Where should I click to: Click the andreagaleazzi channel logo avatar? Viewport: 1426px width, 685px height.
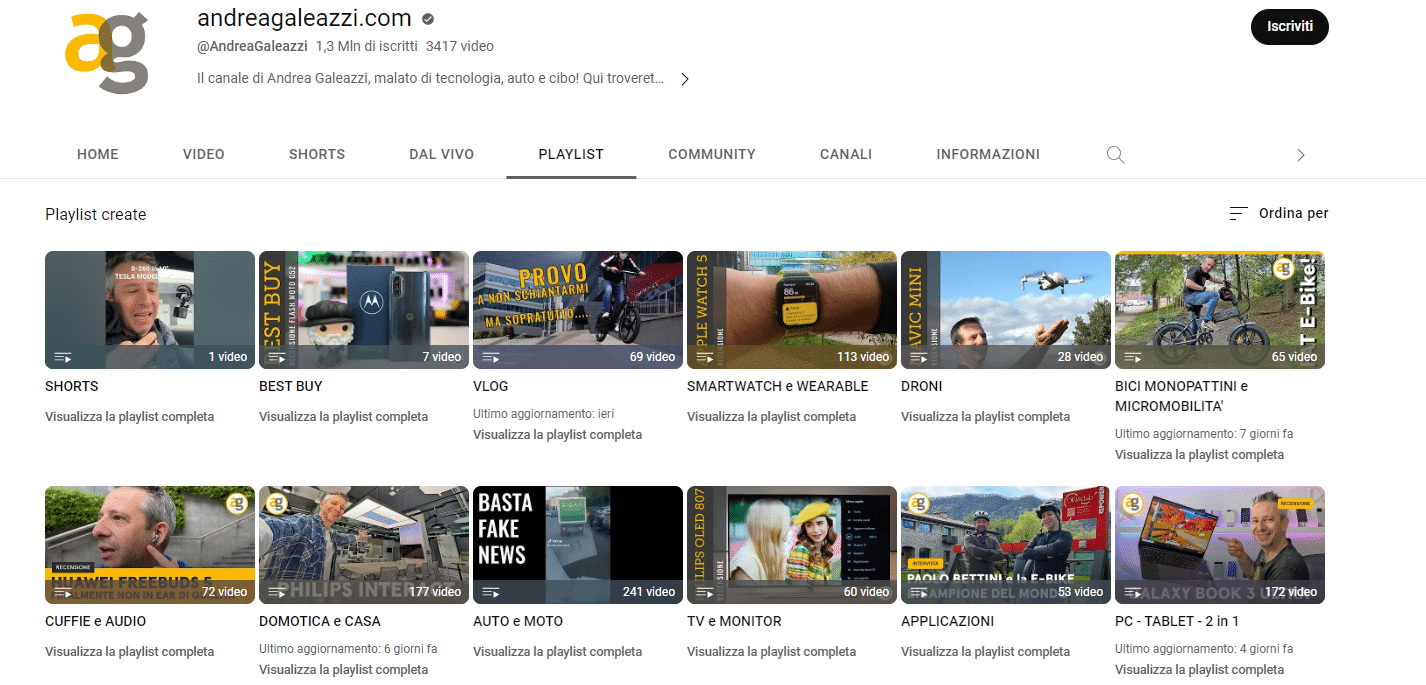click(106, 53)
